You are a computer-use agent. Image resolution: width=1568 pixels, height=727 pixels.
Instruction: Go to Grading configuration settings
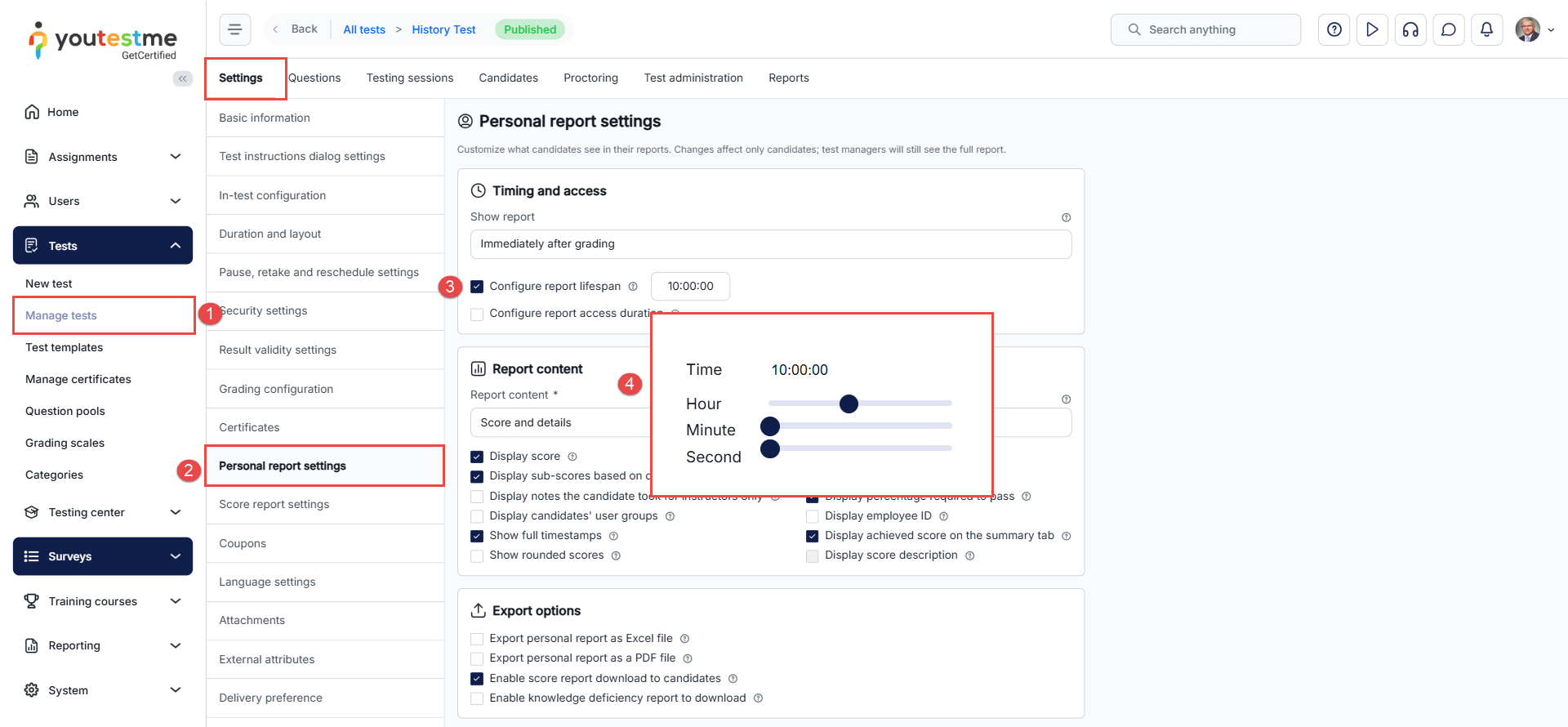pyautogui.click(x=276, y=389)
